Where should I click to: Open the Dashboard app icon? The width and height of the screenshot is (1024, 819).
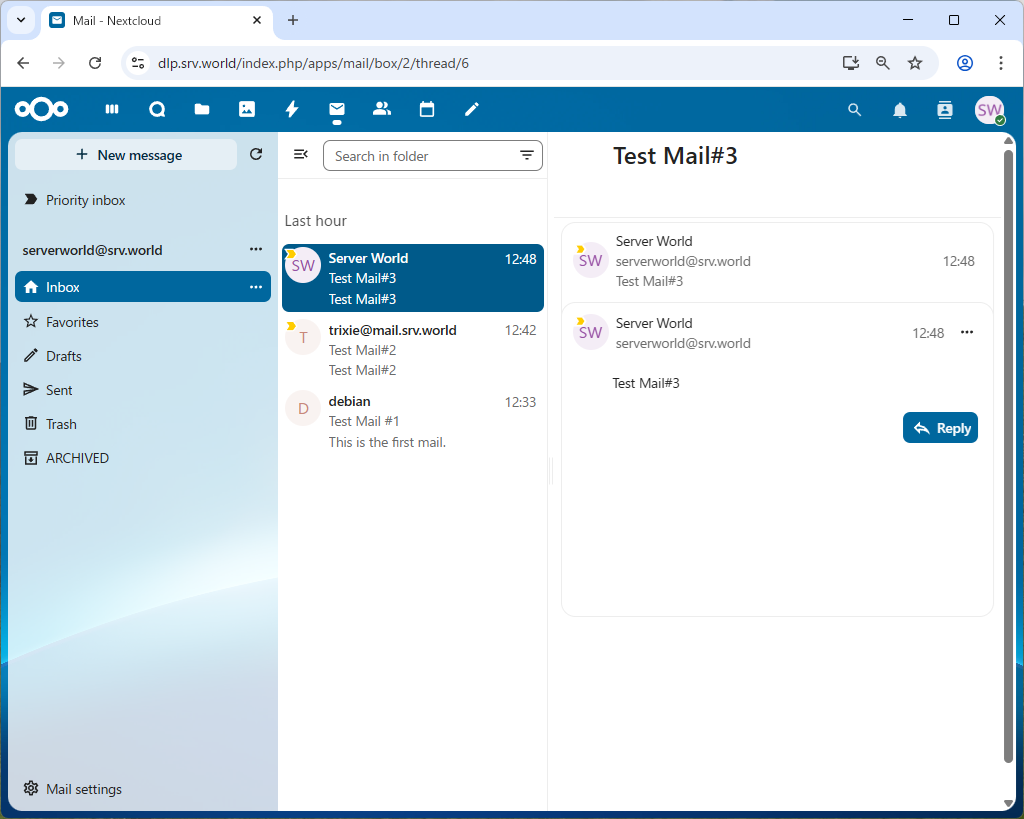[112, 110]
